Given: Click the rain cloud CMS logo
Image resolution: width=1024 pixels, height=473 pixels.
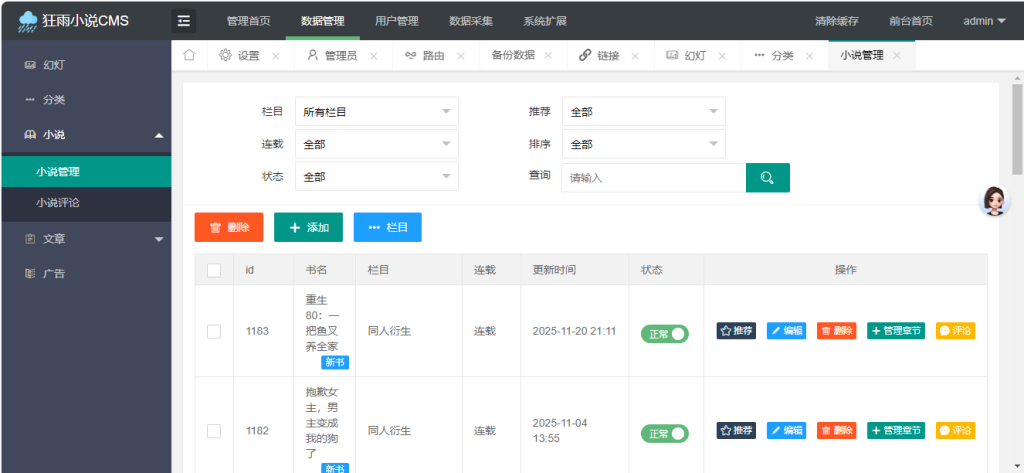Looking at the screenshot, I should (28, 21).
